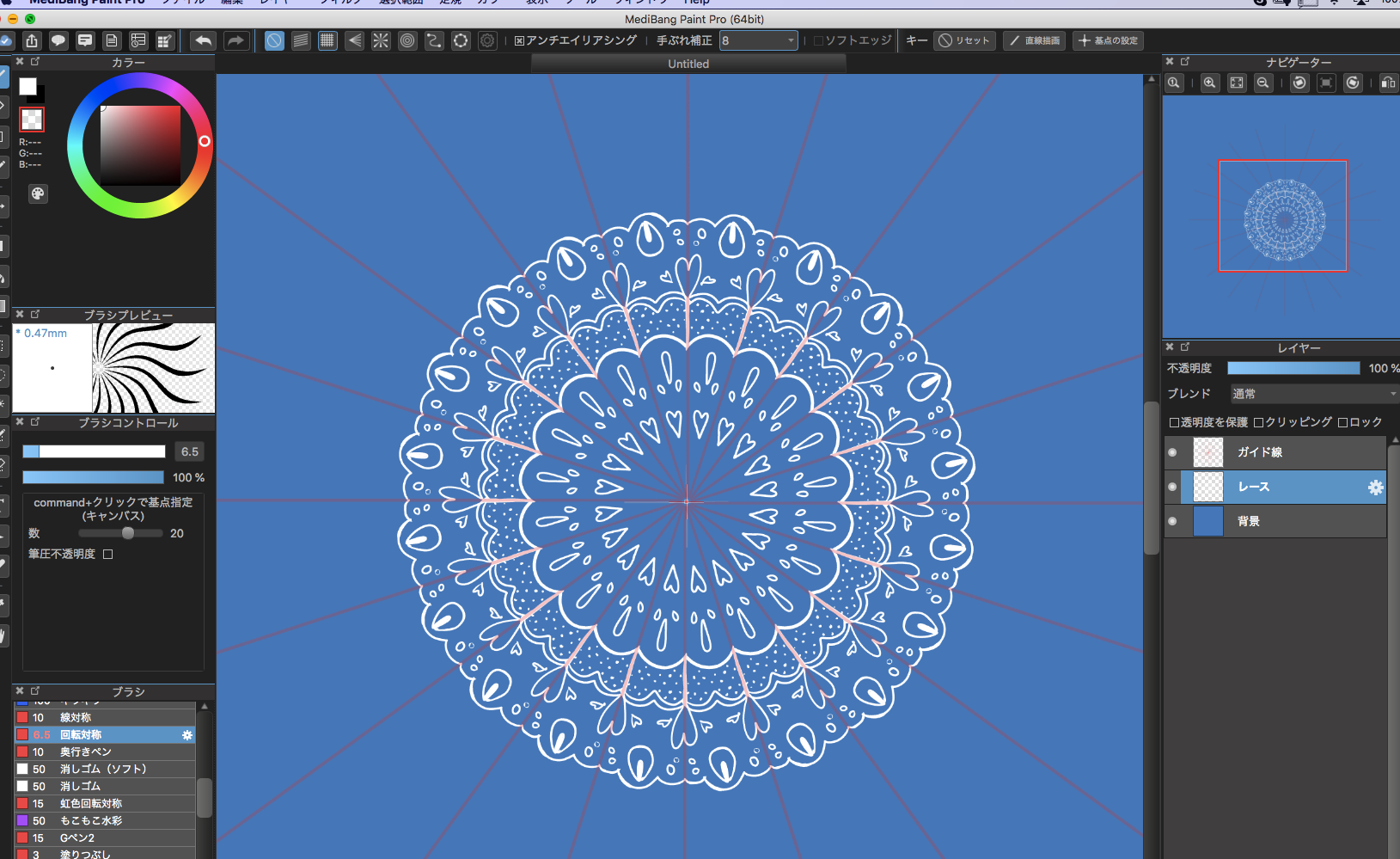
Task: Undock the ブラシプレビュー panel
Action: [x=35, y=315]
